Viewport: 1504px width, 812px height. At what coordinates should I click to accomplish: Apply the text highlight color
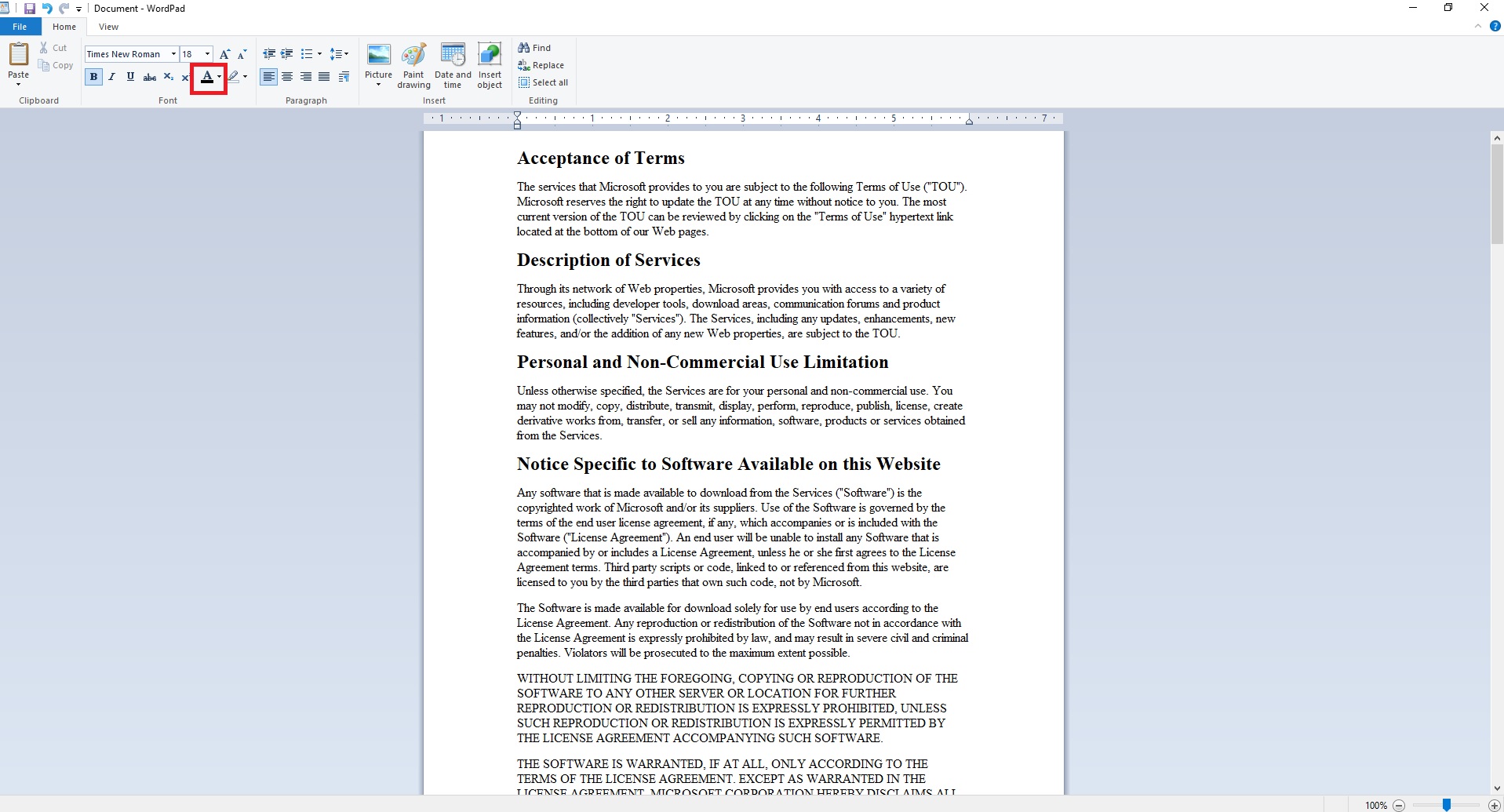[233, 77]
